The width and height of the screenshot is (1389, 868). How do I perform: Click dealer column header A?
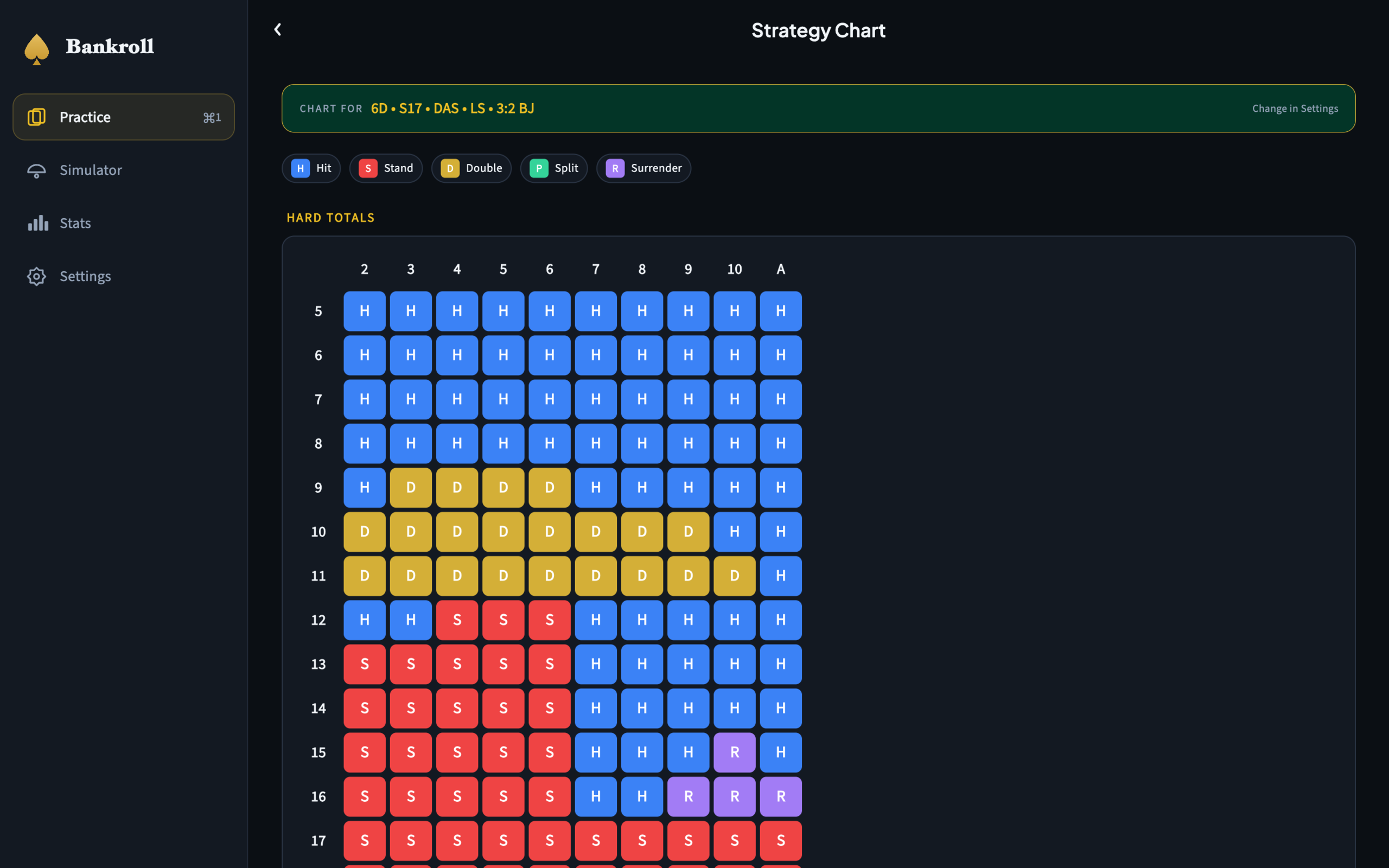point(781,269)
